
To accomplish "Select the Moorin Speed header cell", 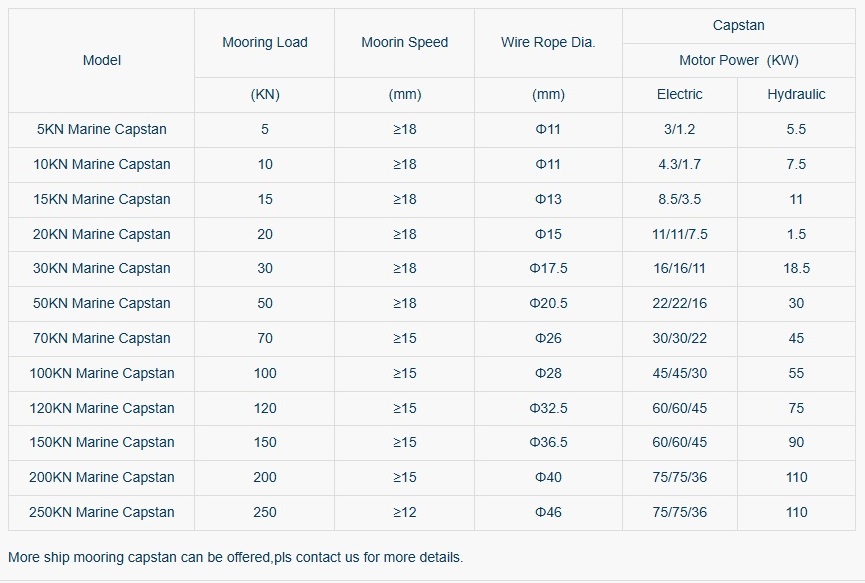I will click(x=404, y=42).
